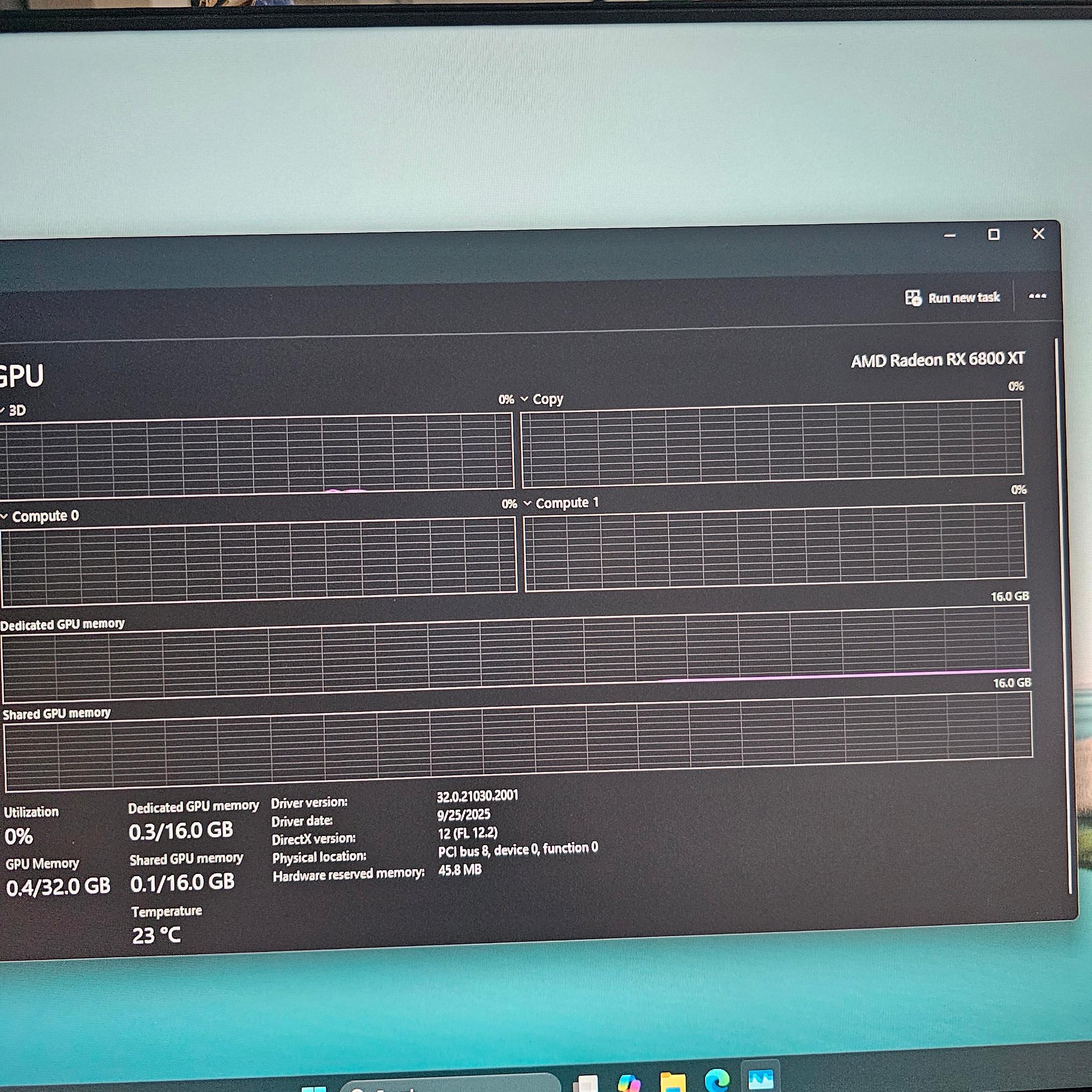This screenshot has height=1092, width=1092.
Task: Click the PCI bus 8 physical location
Action: [x=518, y=849]
